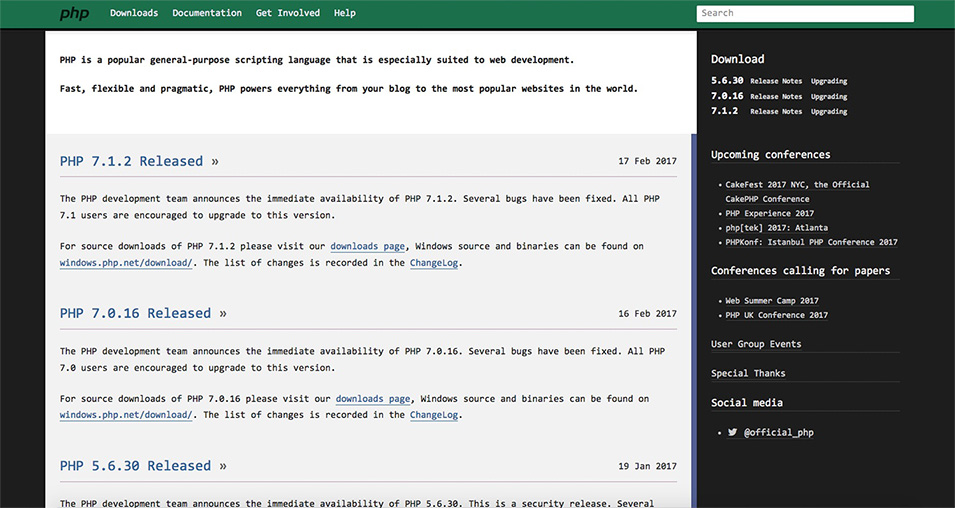Open PHP 7.0.16 Released headline
This screenshot has width=955, height=508.
(x=143, y=313)
